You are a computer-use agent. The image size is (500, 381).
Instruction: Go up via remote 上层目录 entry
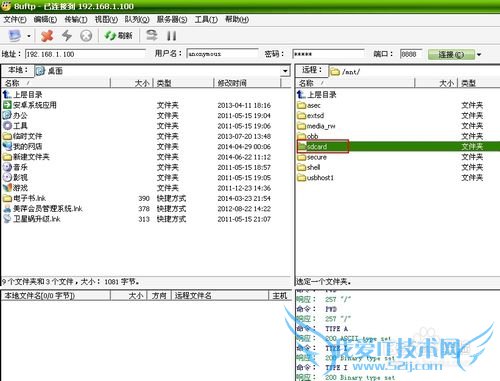317,95
